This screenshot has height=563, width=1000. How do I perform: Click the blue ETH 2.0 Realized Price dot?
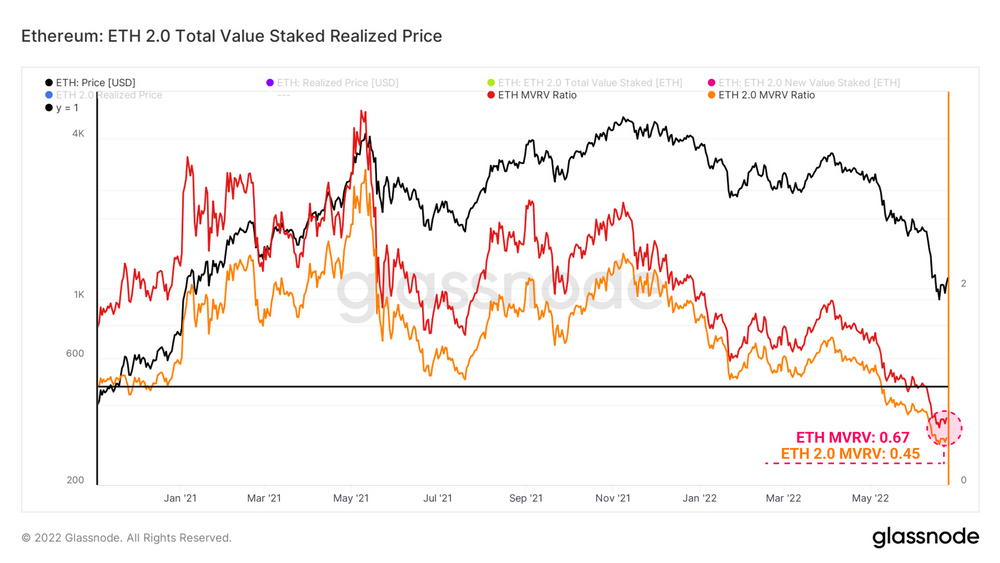tap(48, 95)
